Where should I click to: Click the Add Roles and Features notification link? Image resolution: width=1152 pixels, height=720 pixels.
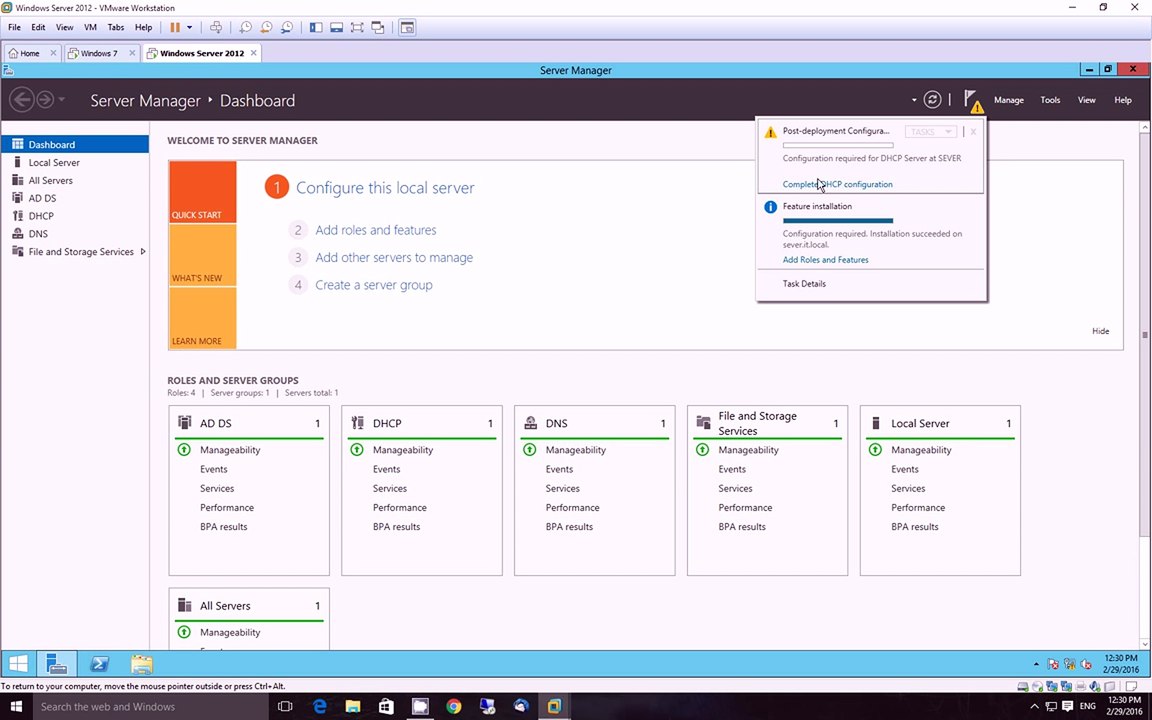[825, 259]
